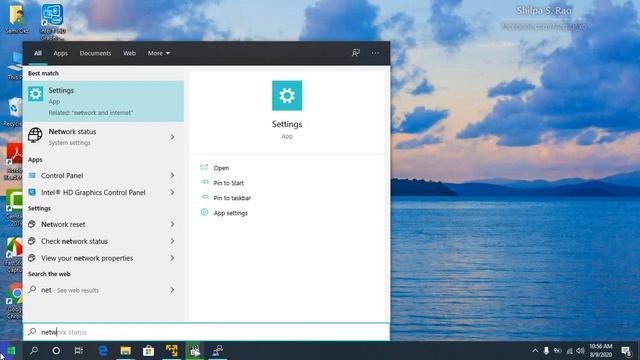Expand the net web results chevron
The width and height of the screenshot is (640, 360).
pos(173,290)
